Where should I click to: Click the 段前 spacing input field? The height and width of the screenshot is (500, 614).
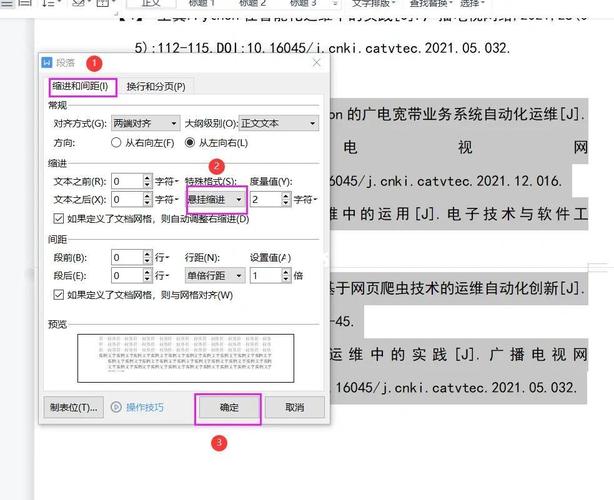coord(126,257)
